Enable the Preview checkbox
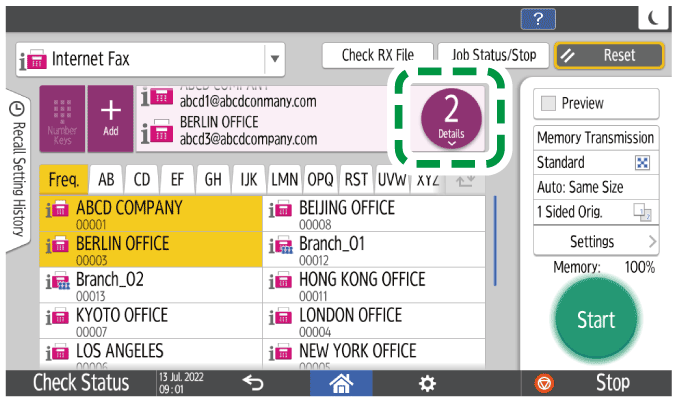 [x=546, y=103]
